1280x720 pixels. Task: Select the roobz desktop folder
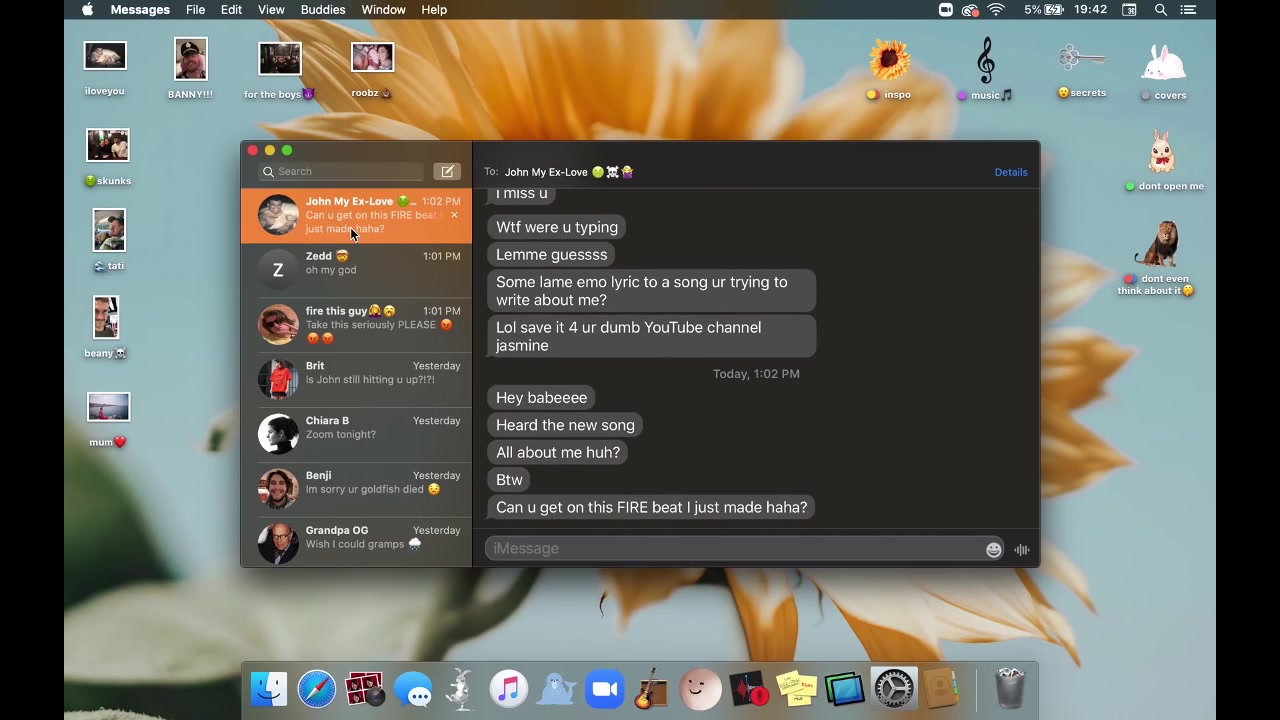(372, 70)
